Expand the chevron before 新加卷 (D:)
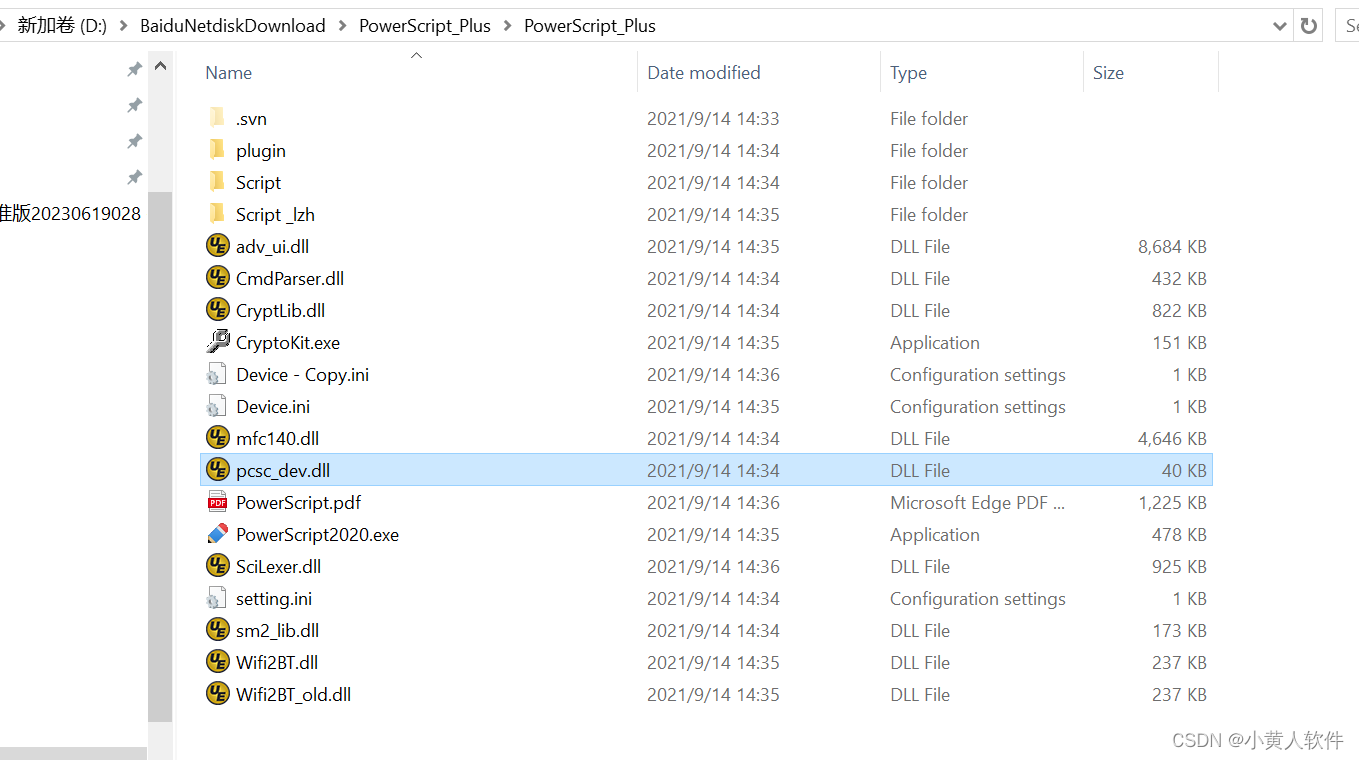Image resolution: width=1359 pixels, height=760 pixels. click(x=5, y=26)
